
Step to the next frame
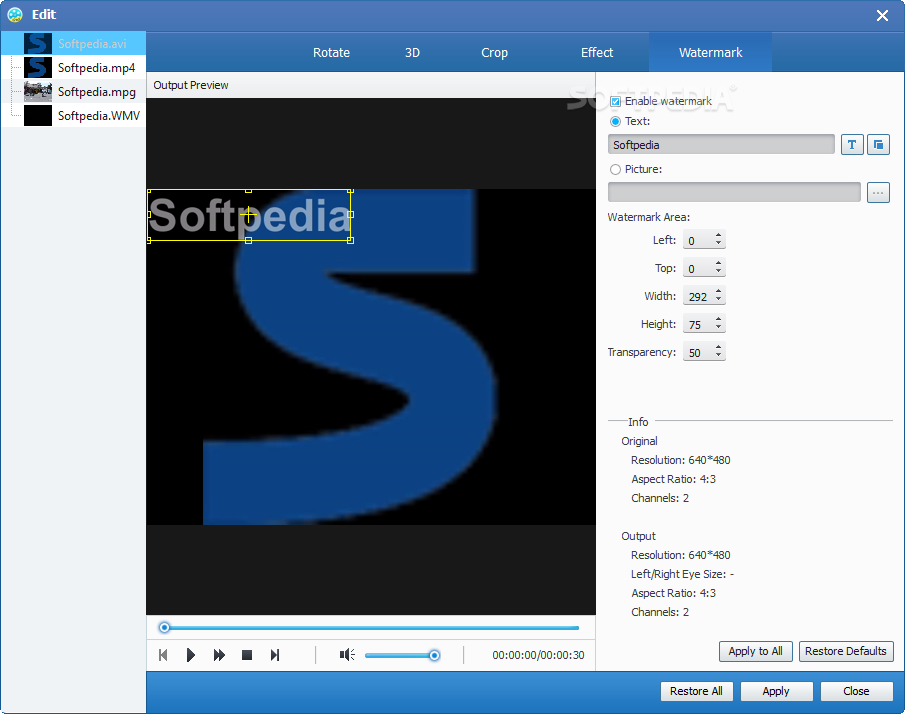click(275, 655)
